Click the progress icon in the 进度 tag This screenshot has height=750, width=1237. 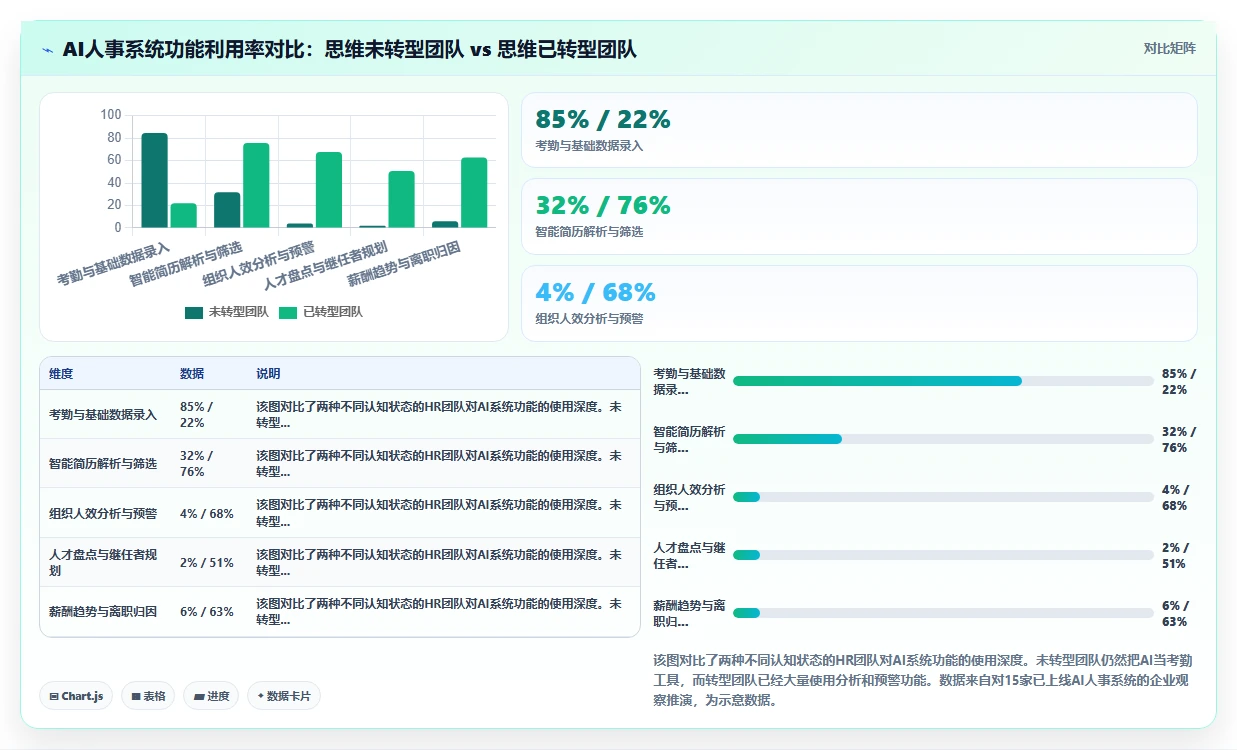tap(199, 696)
